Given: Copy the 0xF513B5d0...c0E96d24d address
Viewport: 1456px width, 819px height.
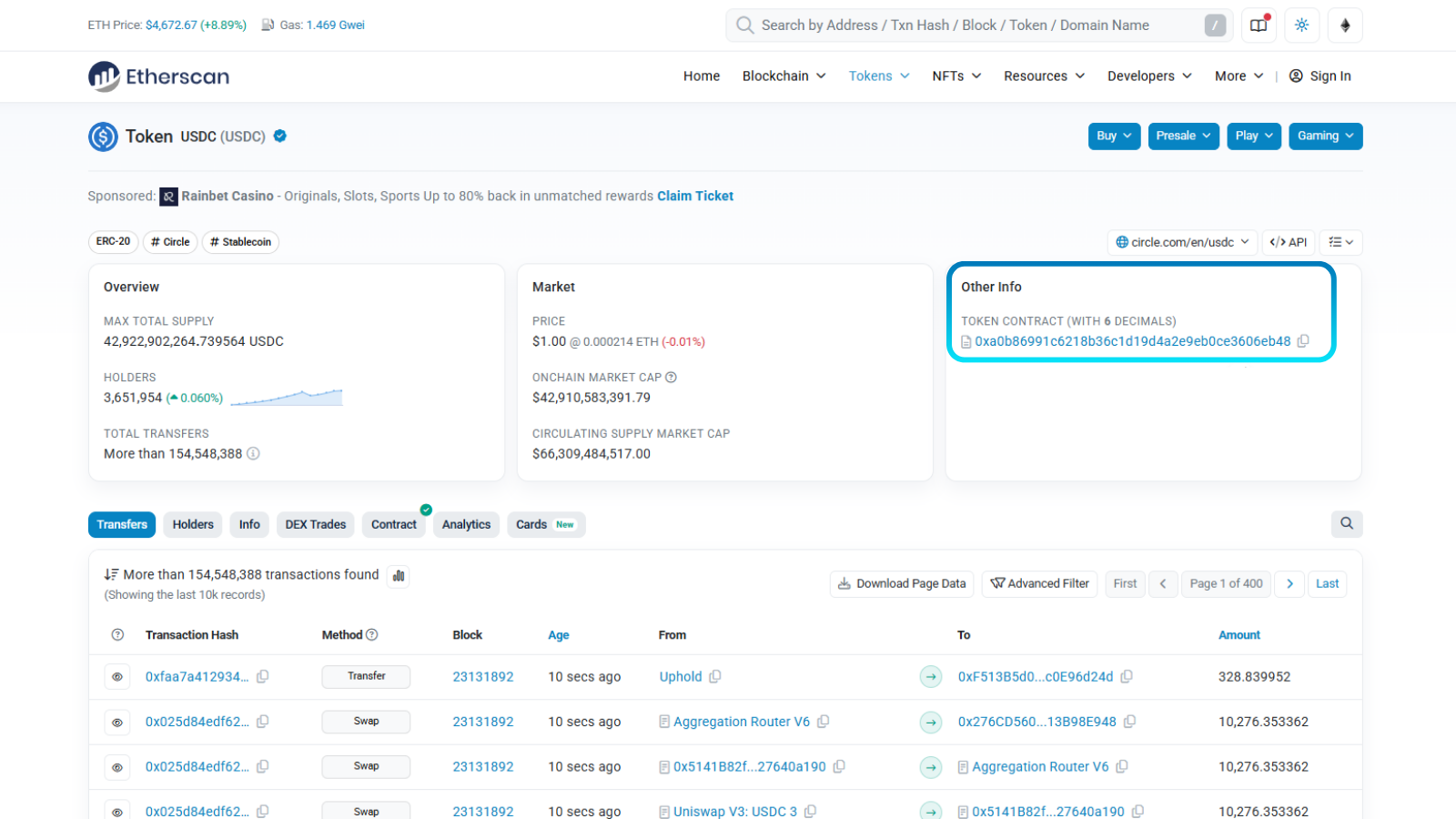Looking at the screenshot, I should [x=1127, y=676].
